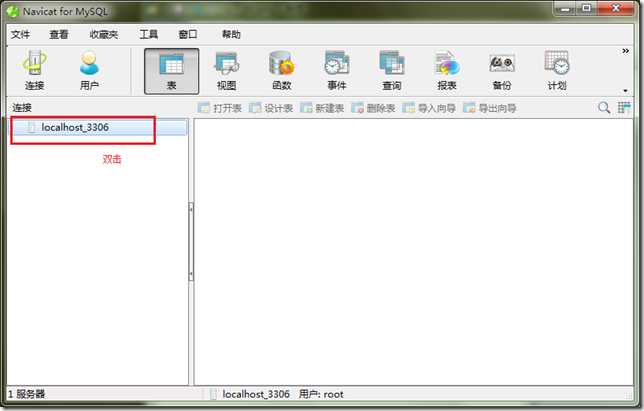Maximize the Navicat window

tap(587, 9)
